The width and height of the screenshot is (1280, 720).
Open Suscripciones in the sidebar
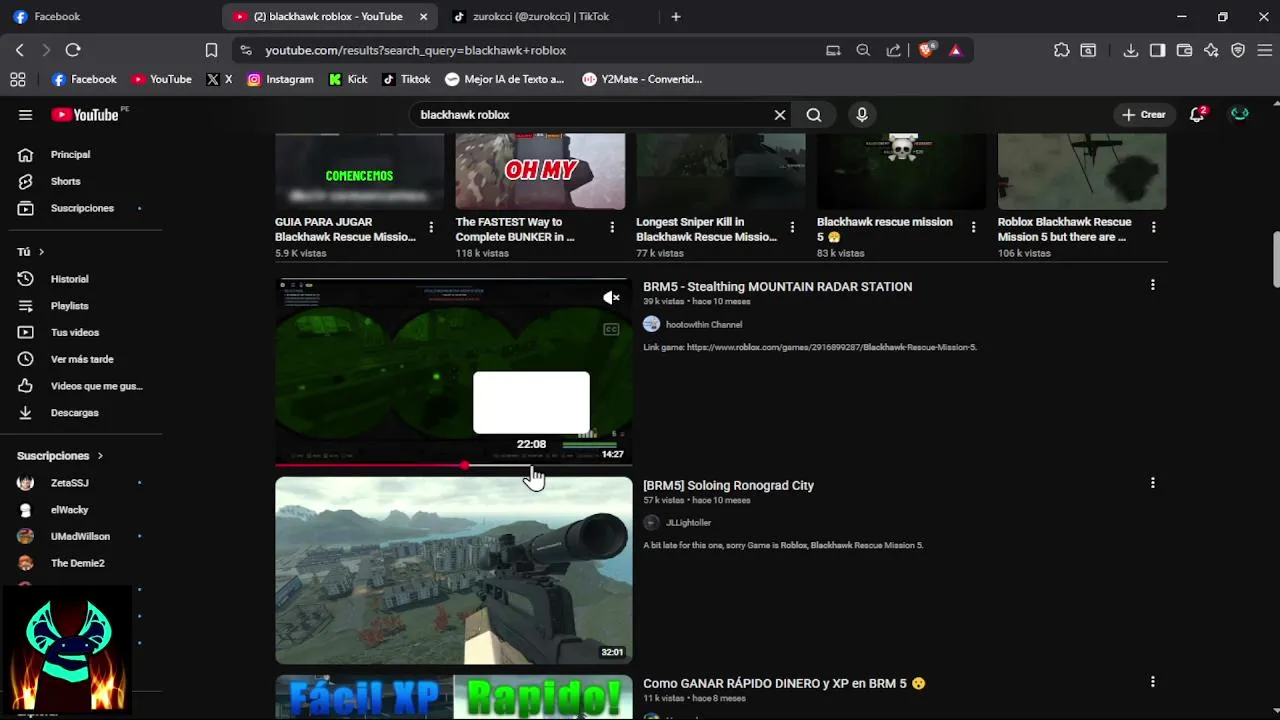(81, 208)
